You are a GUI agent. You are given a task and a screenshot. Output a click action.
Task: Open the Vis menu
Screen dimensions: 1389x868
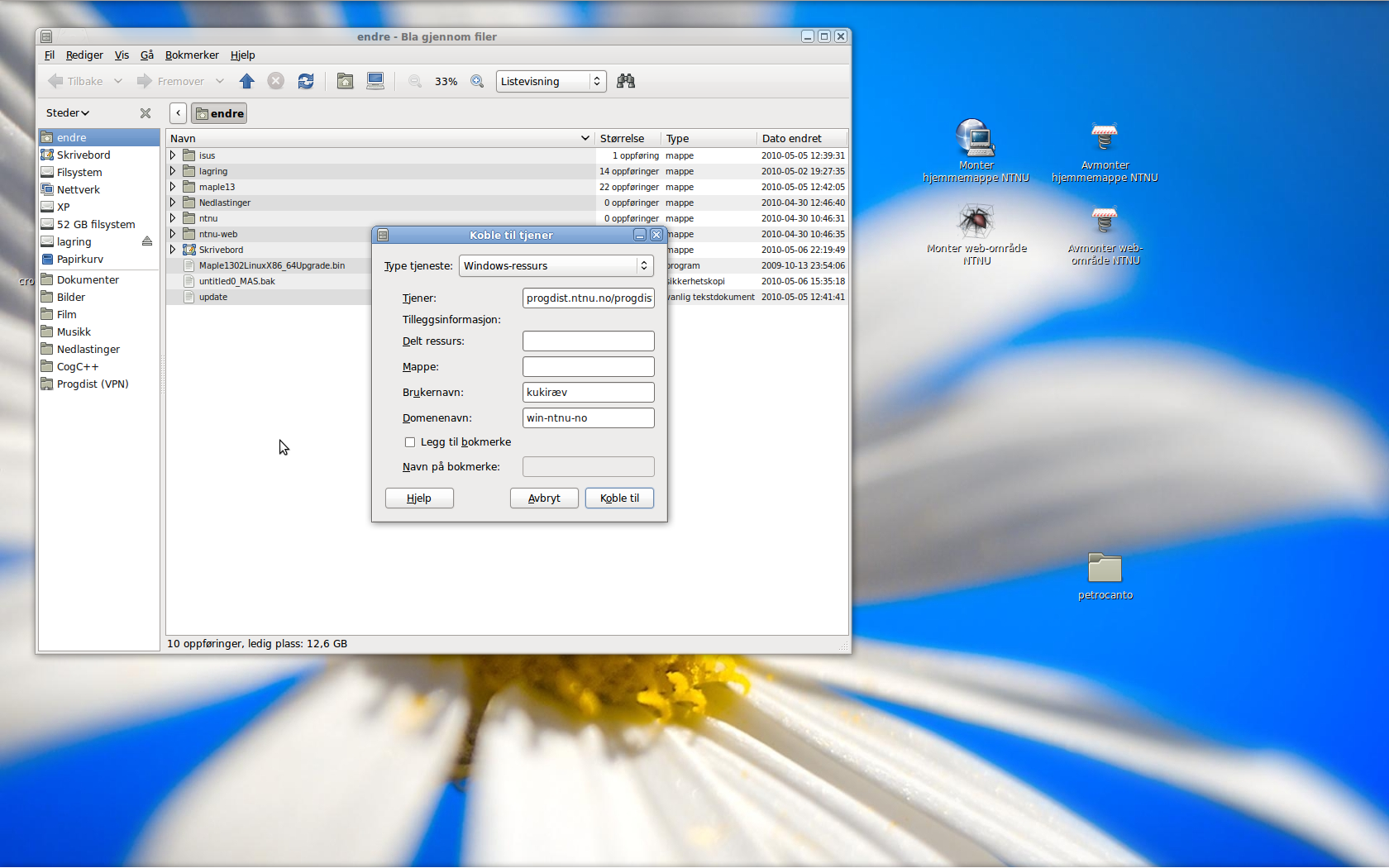click(x=122, y=55)
